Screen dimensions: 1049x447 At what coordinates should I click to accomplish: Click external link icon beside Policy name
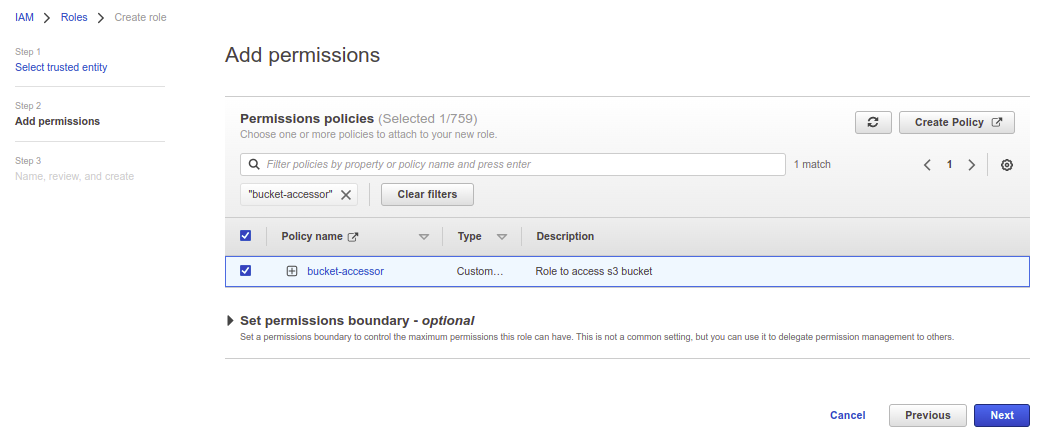(x=352, y=237)
